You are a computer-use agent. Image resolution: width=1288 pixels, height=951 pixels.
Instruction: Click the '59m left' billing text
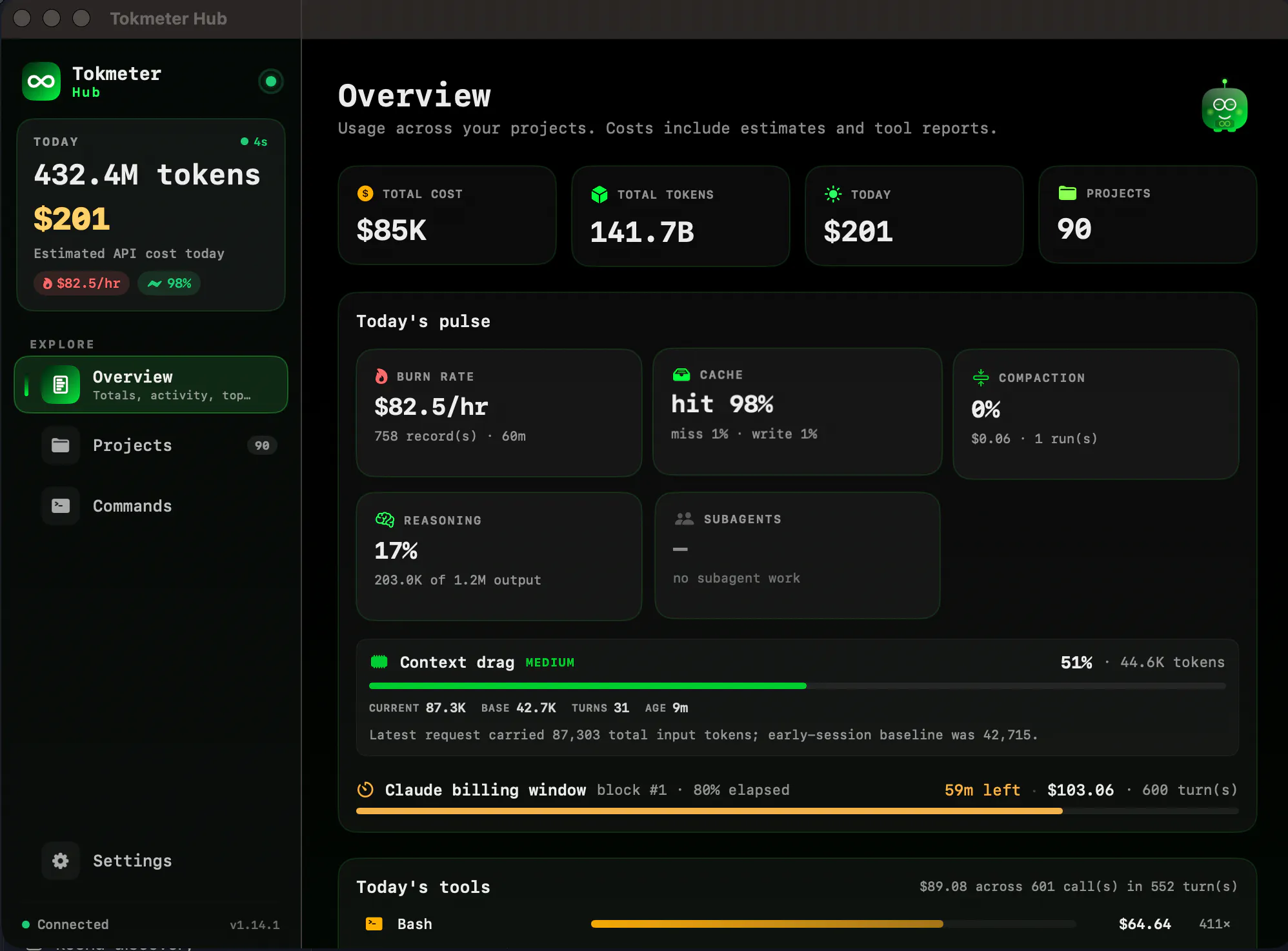pyautogui.click(x=982, y=790)
